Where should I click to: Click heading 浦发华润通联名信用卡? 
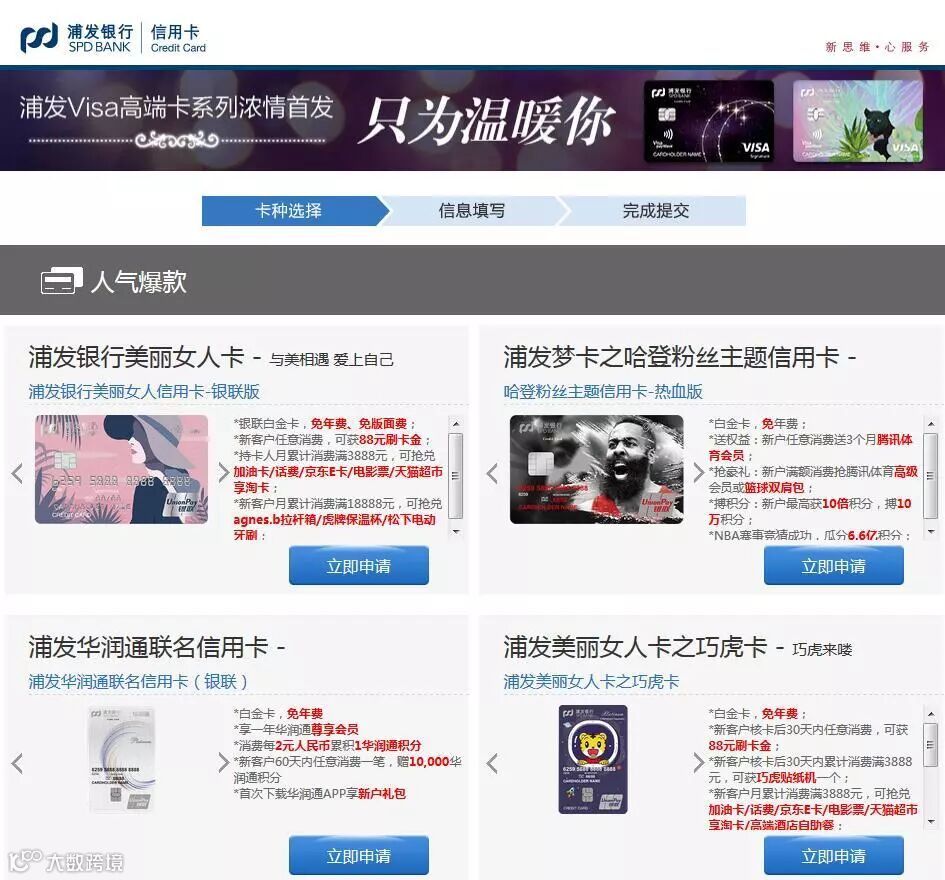(148, 647)
